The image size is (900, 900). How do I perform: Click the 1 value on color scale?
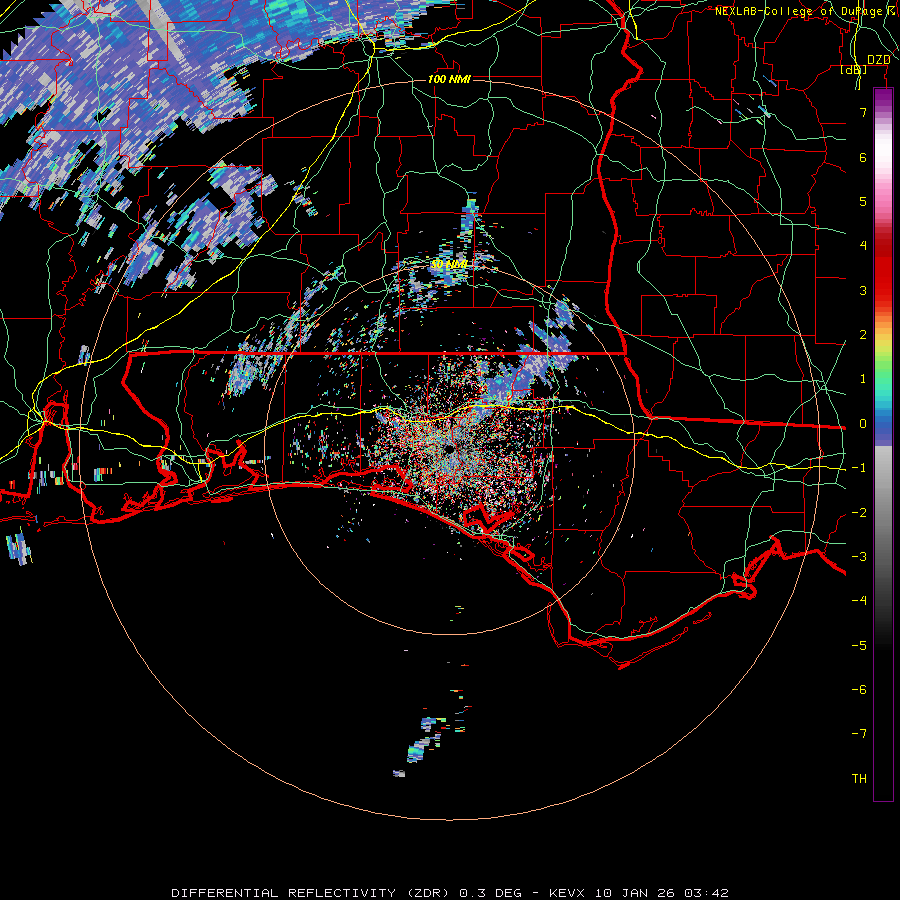click(863, 379)
